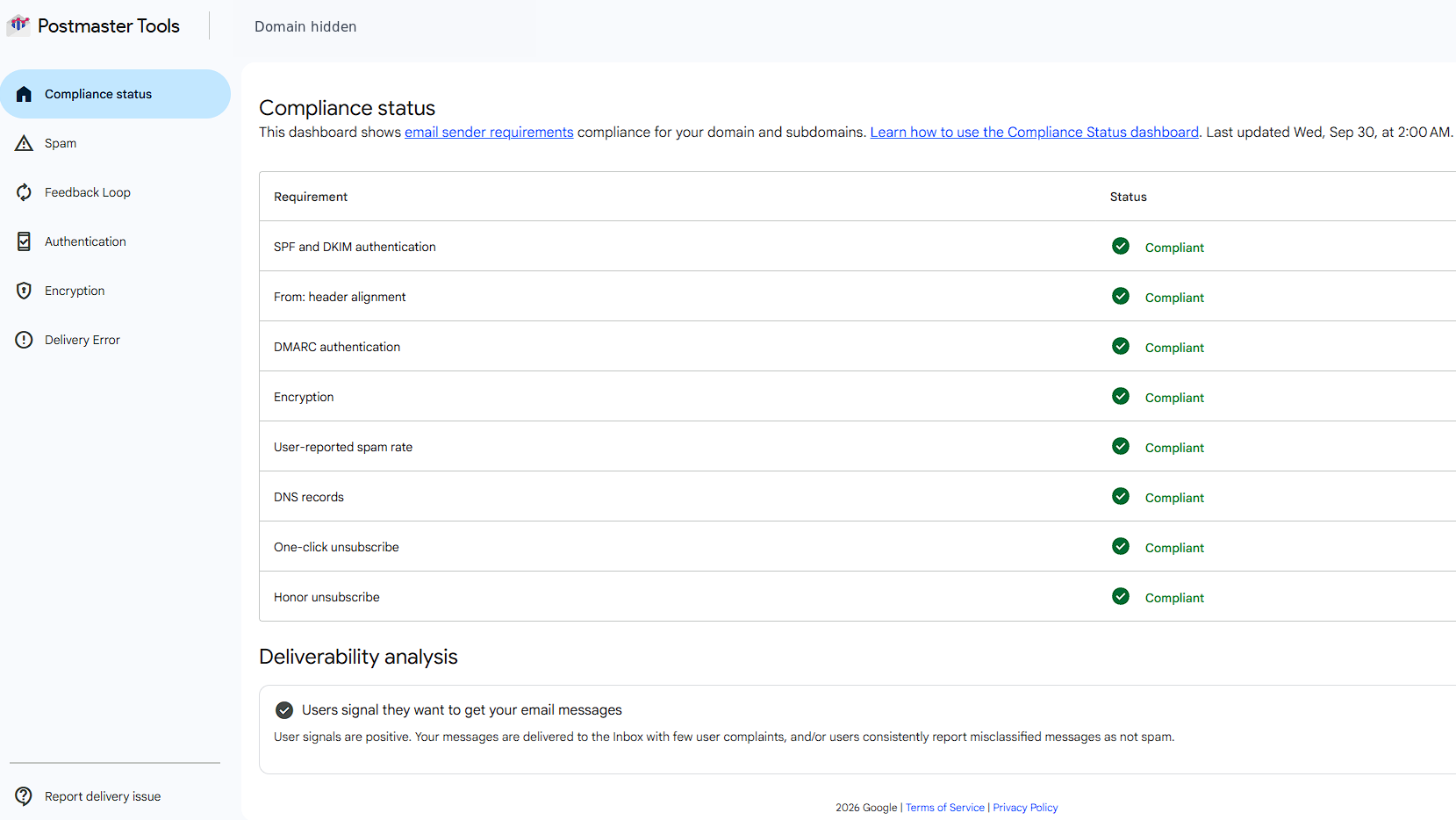Viewport: 1456px width, 820px height.
Task: Click green check icon for DMARC authentication
Action: (x=1121, y=346)
